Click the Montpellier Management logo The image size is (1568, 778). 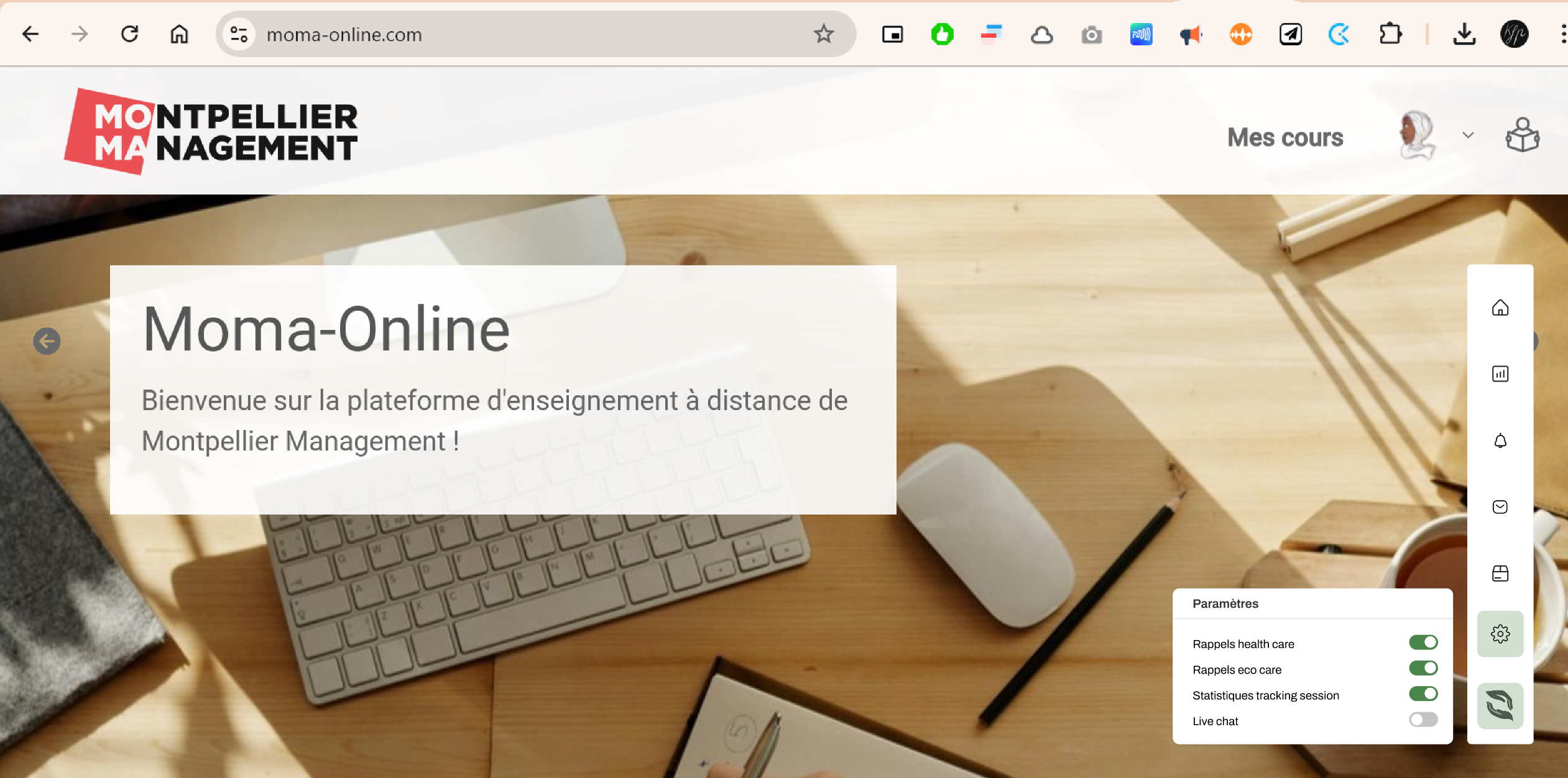coord(211,131)
